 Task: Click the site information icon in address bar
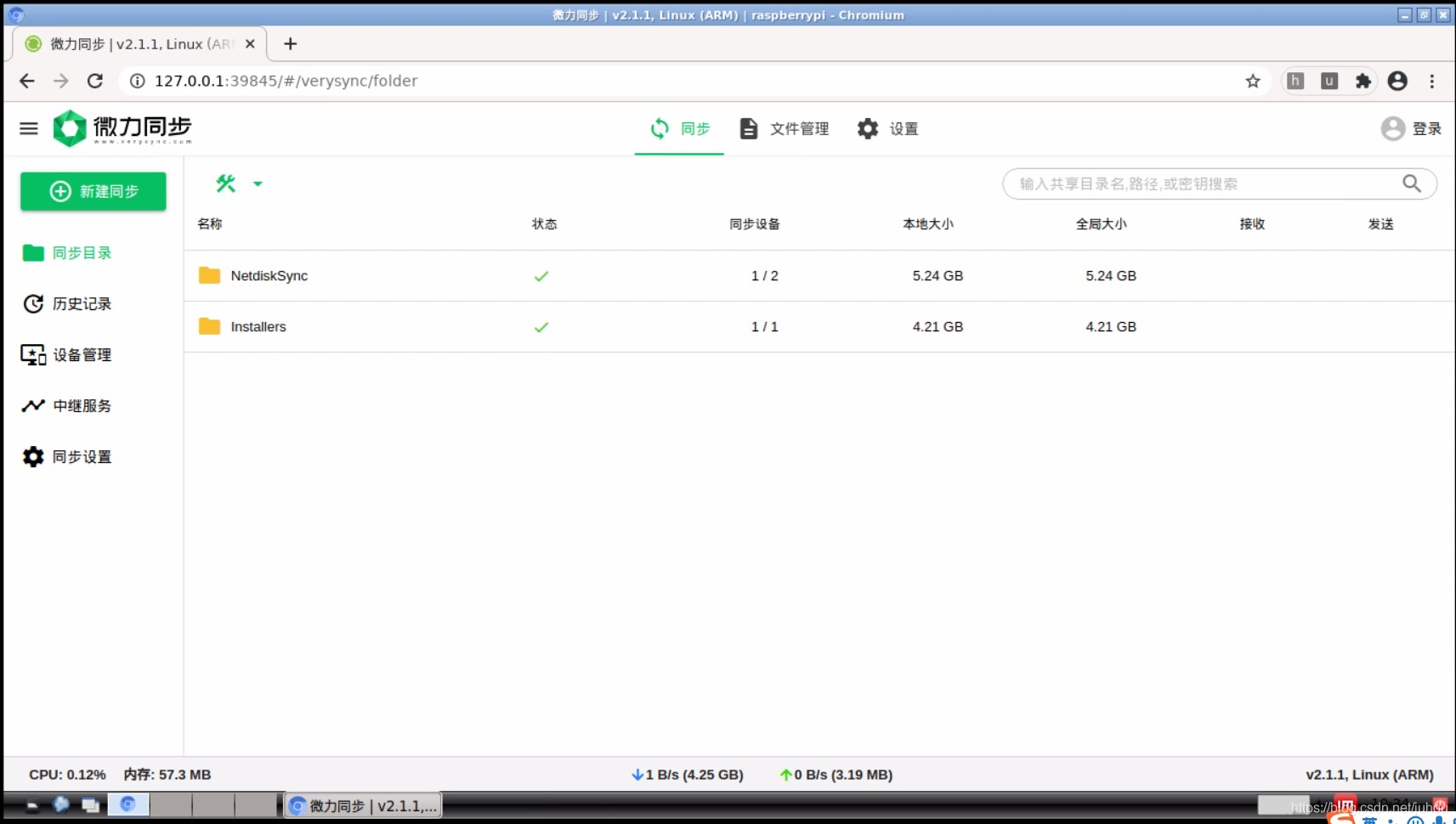pyautogui.click(x=137, y=81)
